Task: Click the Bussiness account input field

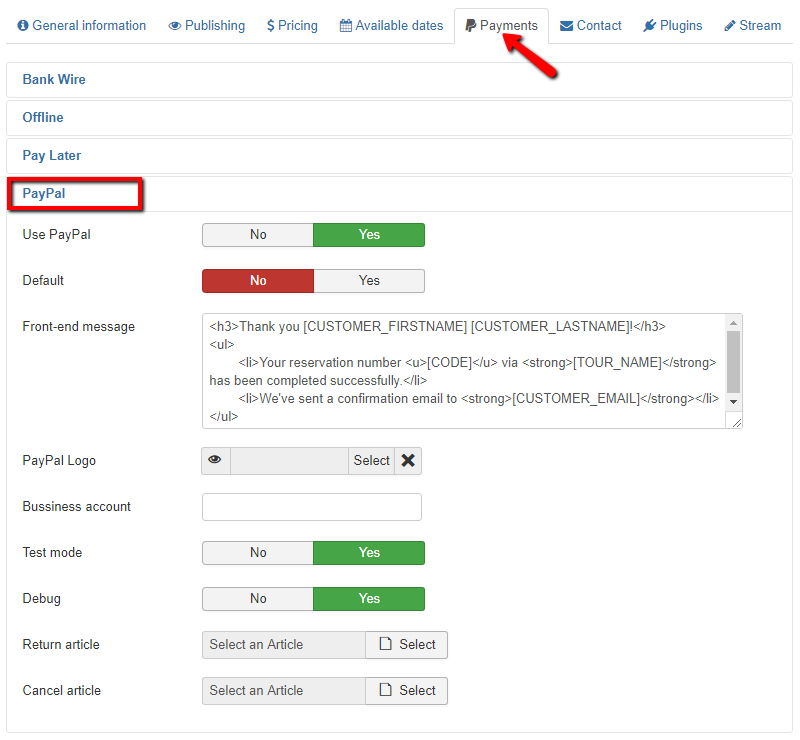Action: [x=311, y=507]
